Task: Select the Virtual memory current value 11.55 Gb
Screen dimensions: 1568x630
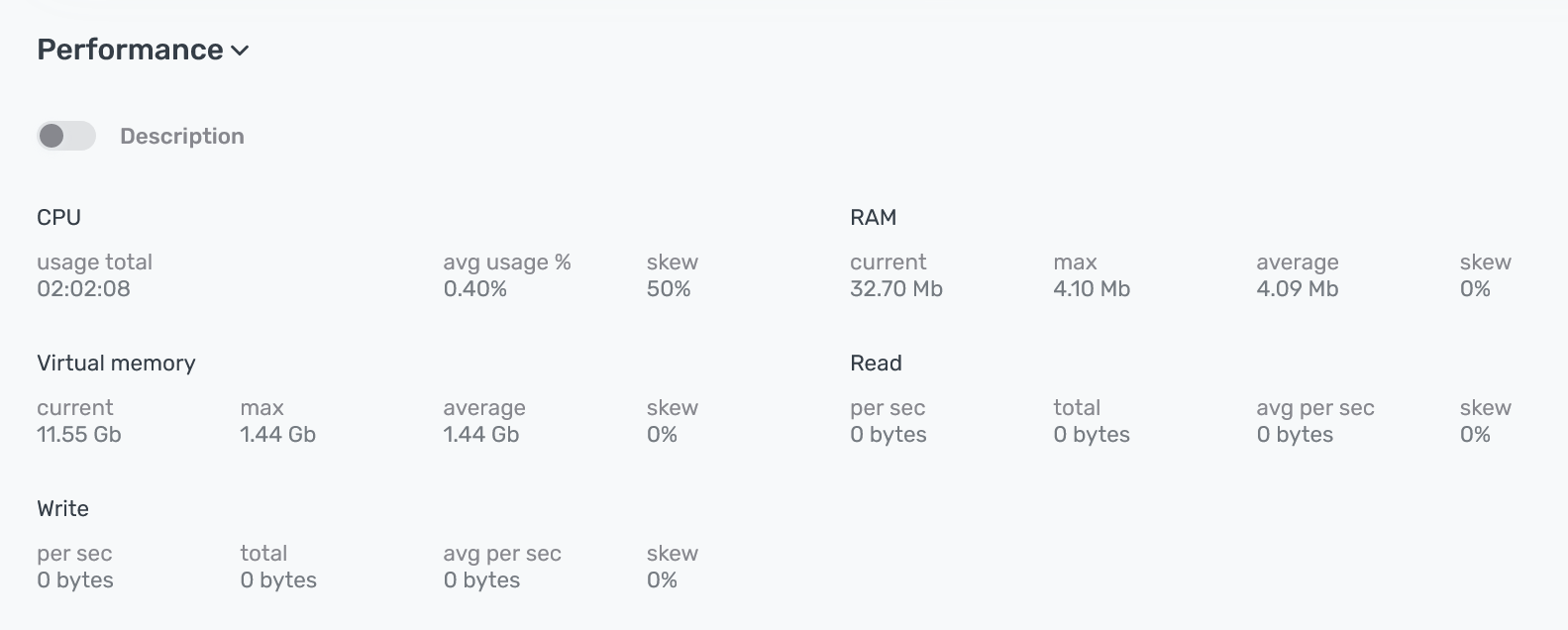Action: 78,434
